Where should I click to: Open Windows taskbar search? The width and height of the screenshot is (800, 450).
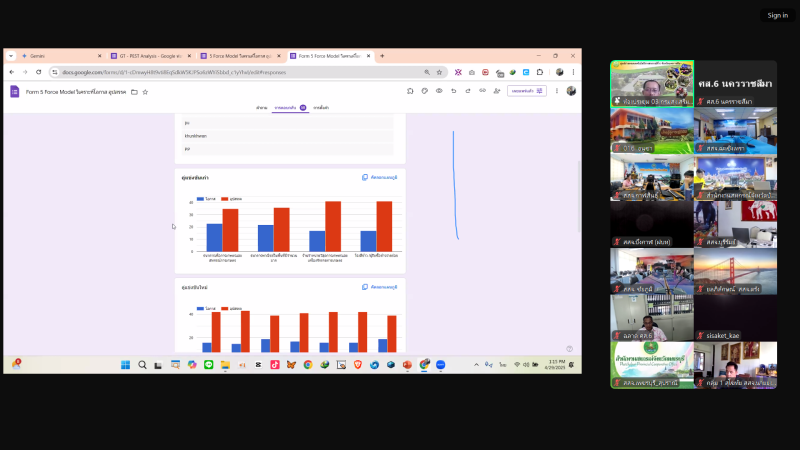pos(142,365)
